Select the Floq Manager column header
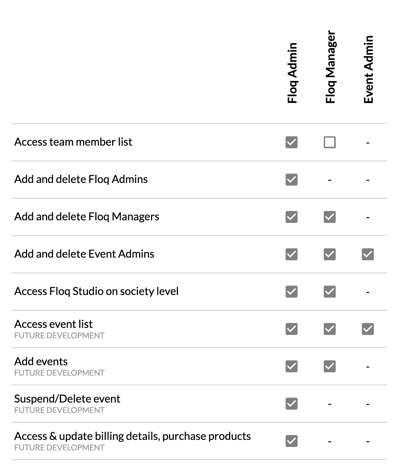Viewport: 400px width, 472px height. coord(330,67)
